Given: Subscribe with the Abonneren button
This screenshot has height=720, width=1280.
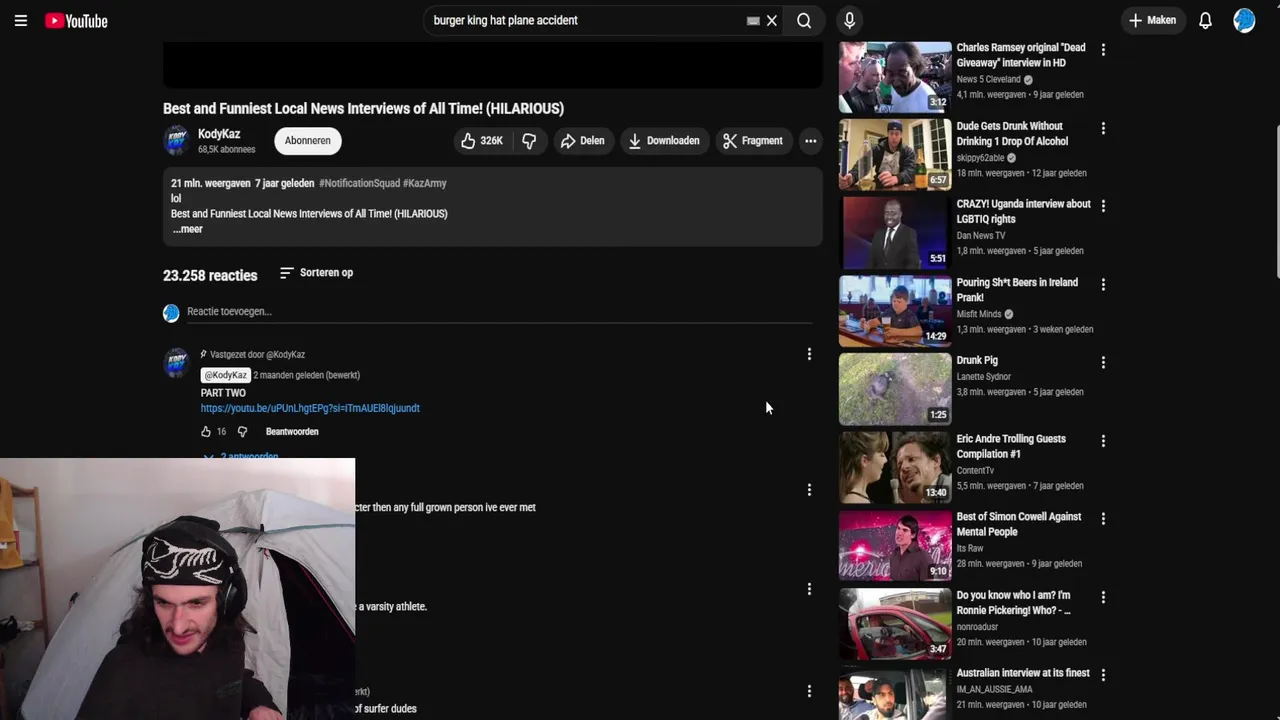Looking at the screenshot, I should [307, 141].
